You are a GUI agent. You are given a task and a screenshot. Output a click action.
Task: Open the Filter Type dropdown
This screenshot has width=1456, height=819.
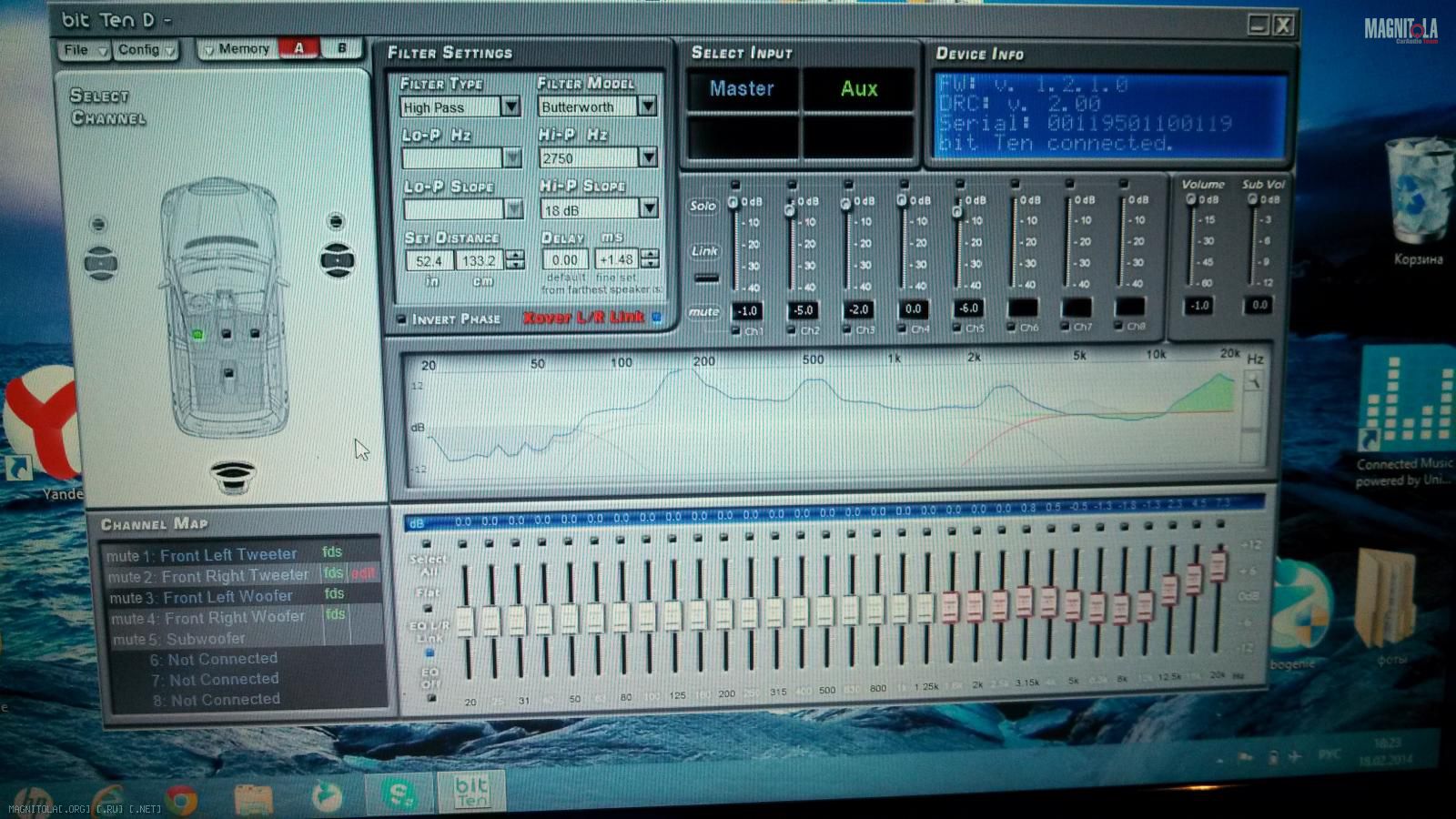tap(511, 107)
